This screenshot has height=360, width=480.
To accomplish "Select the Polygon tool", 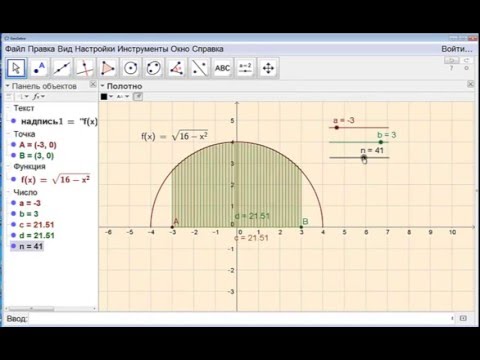I will (108, 68).
